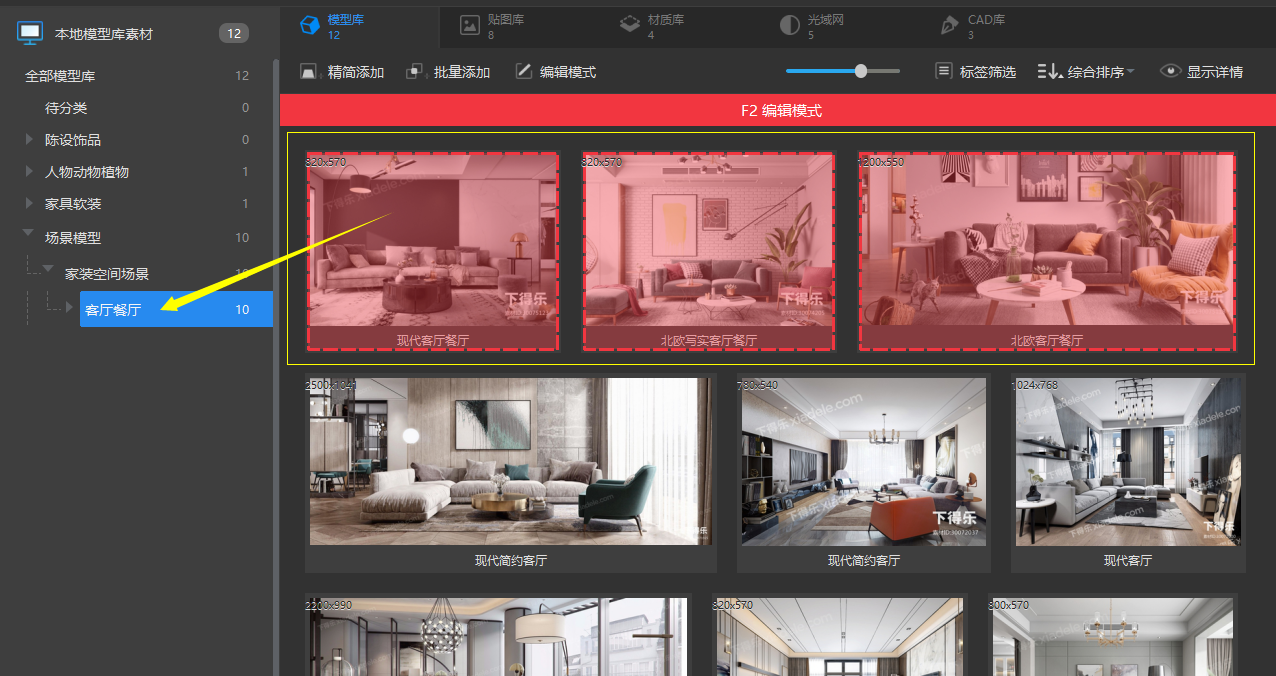Click the 光域网 half-circle icon
Image resolution: width=1276 pixels, height=676 pixels.
coord(790,26)
